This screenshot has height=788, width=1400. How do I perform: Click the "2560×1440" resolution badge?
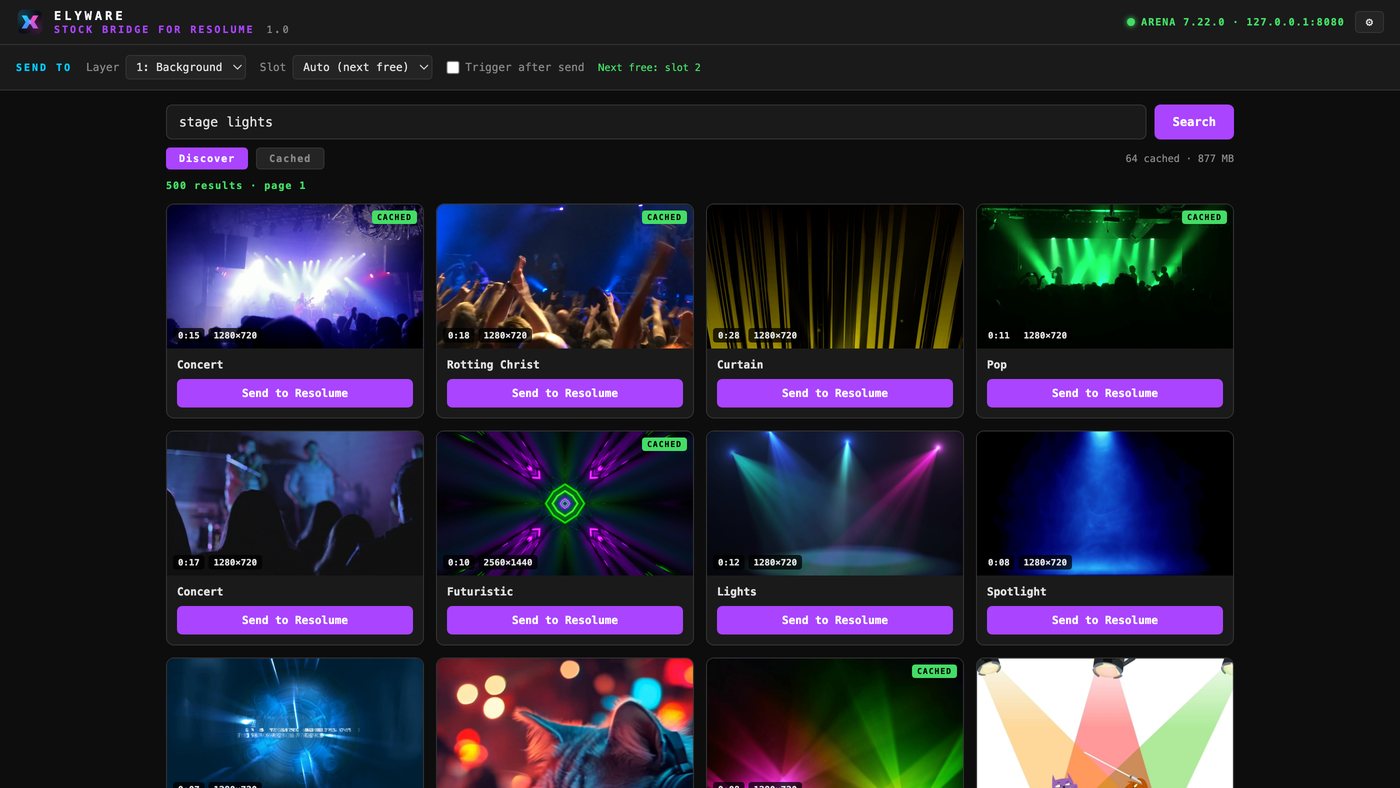[508, 562]
